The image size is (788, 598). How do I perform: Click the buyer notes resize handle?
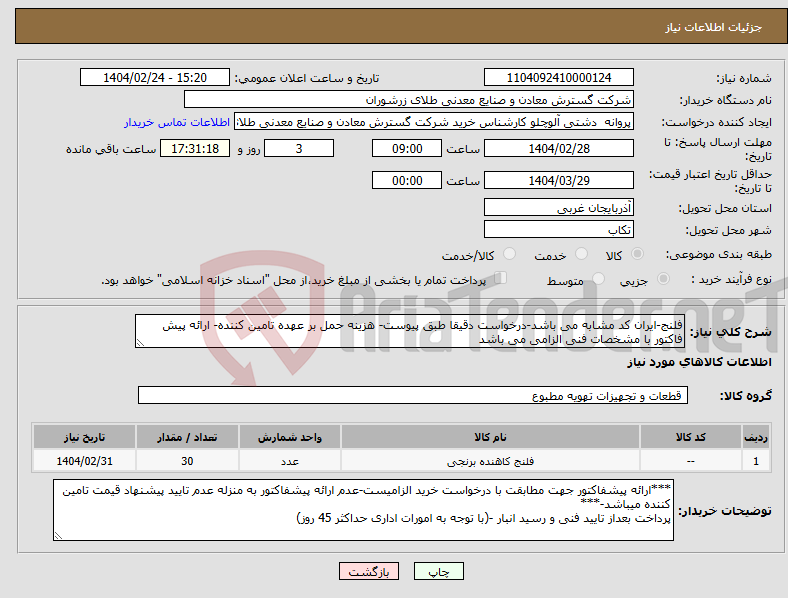click(58, 536)
